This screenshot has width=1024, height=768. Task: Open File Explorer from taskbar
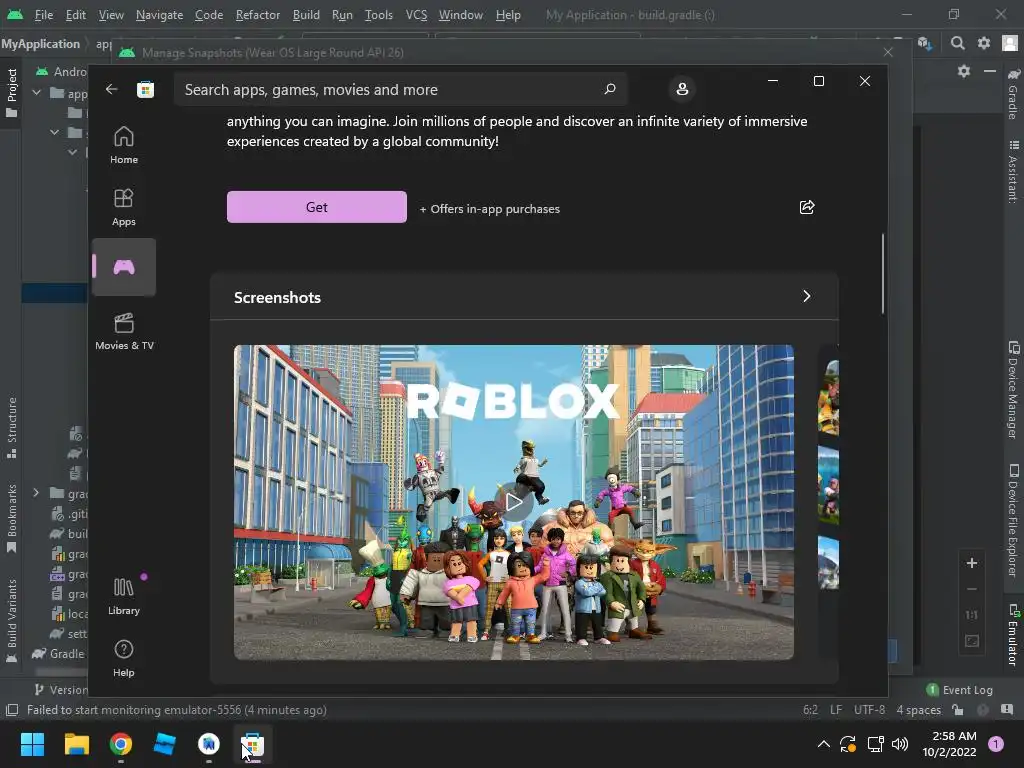coord(76,744)
